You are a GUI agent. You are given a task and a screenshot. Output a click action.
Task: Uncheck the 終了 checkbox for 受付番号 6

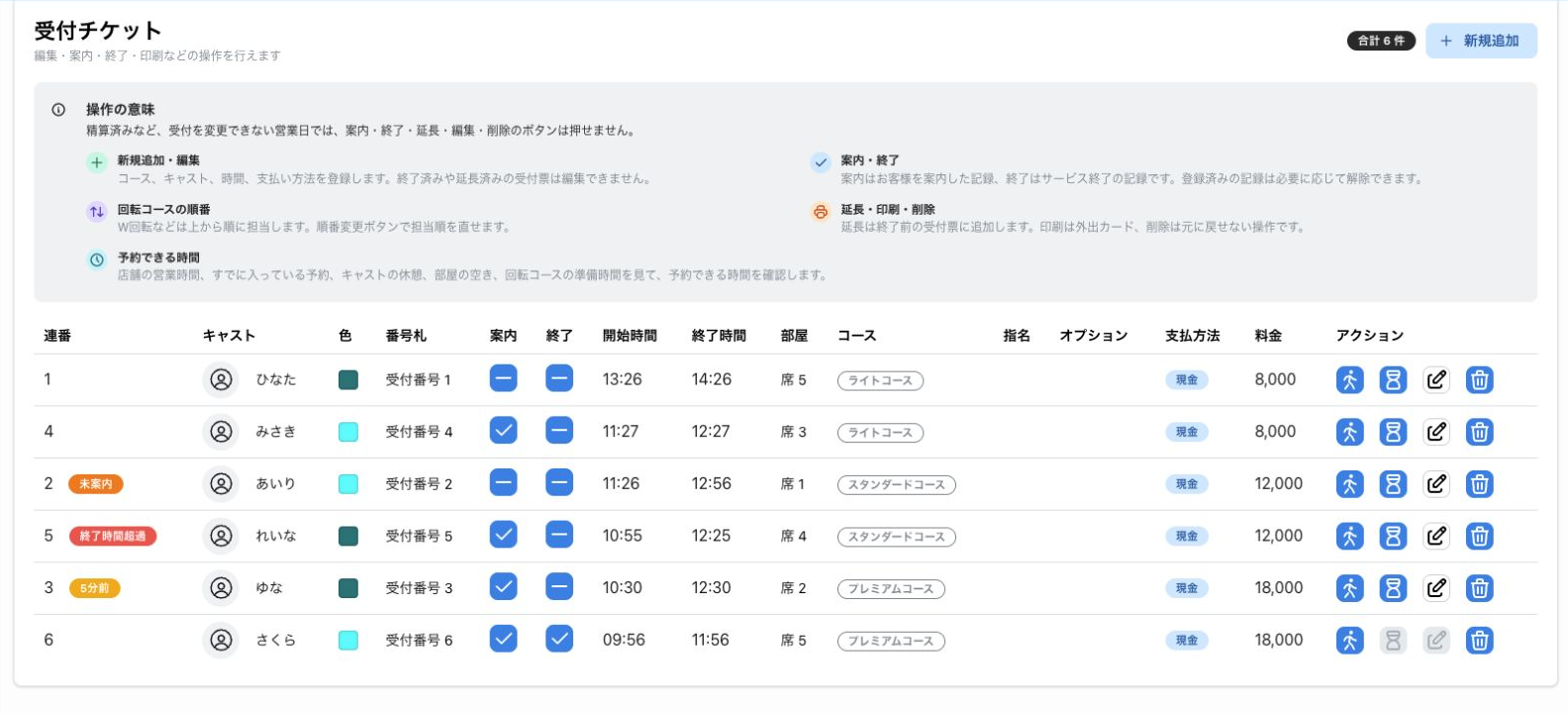pyautogui.click(x=559, y=640)
